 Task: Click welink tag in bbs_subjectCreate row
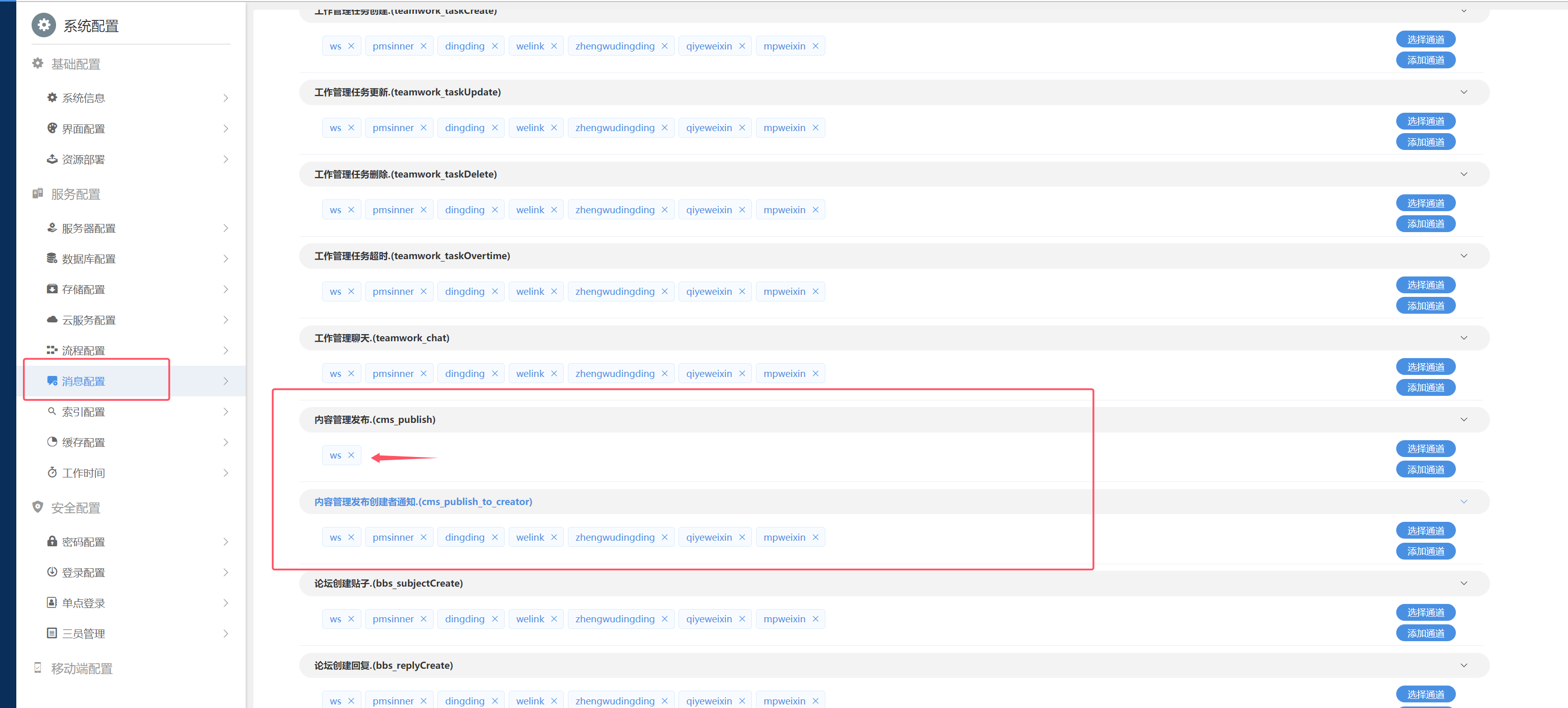click(x=530, y=618)
